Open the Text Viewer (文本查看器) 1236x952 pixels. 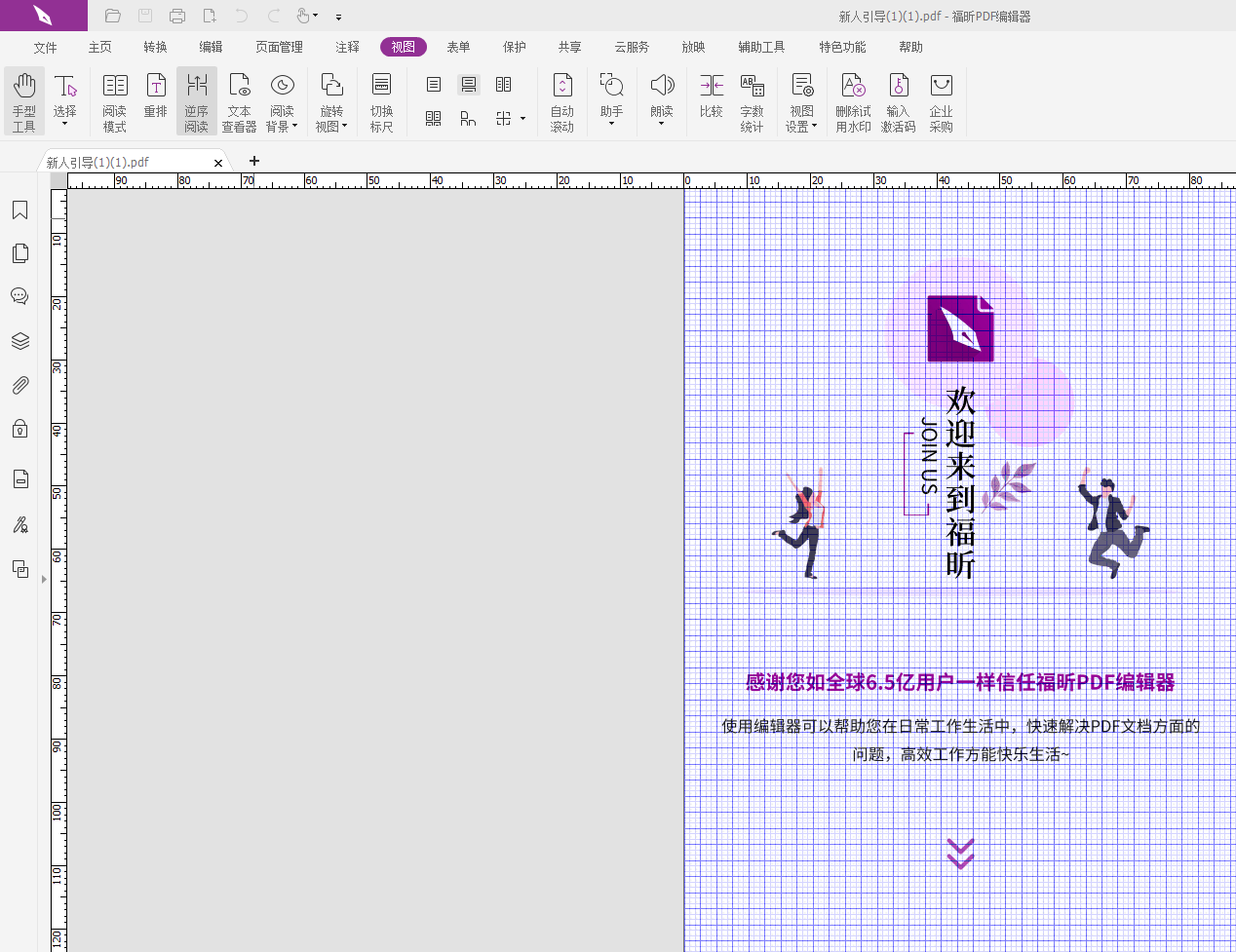tap(239, 101)
